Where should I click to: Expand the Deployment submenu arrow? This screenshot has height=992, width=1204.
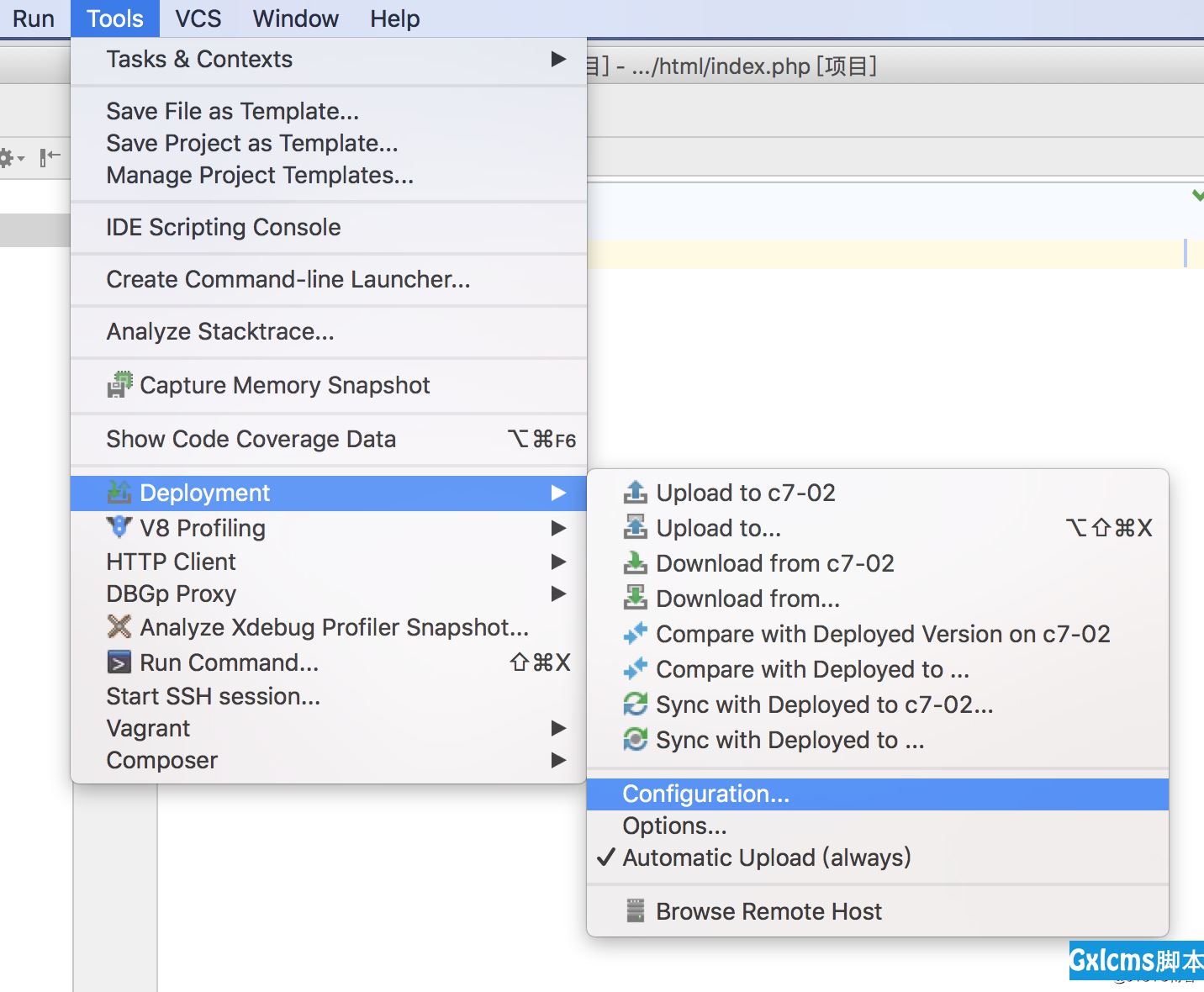[x=558, y=493]
